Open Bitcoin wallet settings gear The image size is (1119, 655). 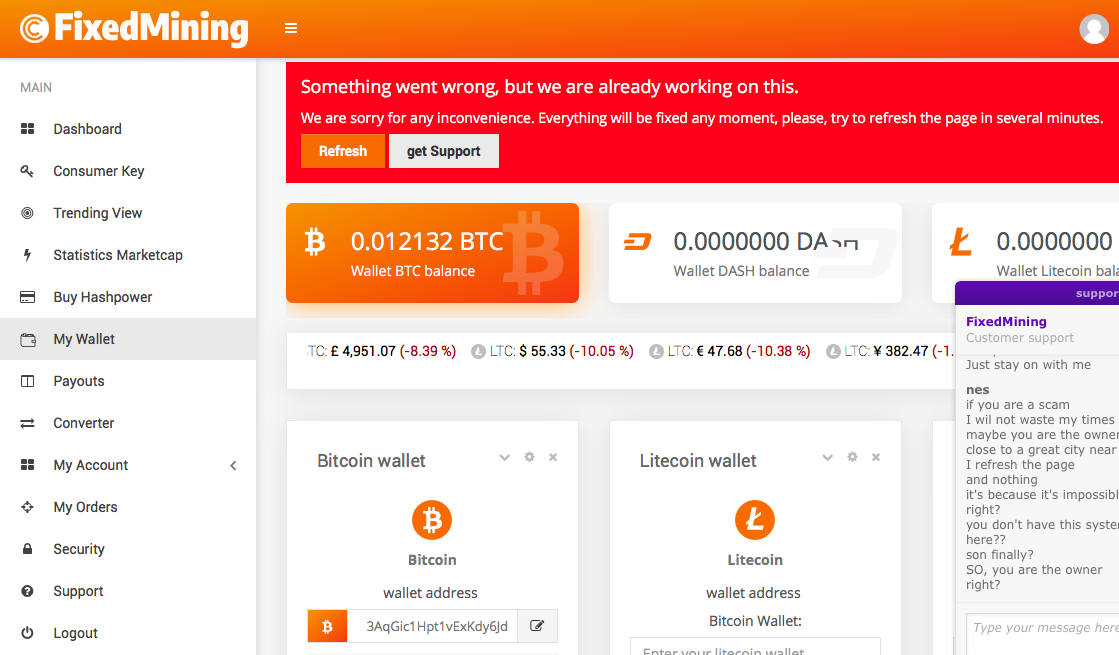pos(529,457)
